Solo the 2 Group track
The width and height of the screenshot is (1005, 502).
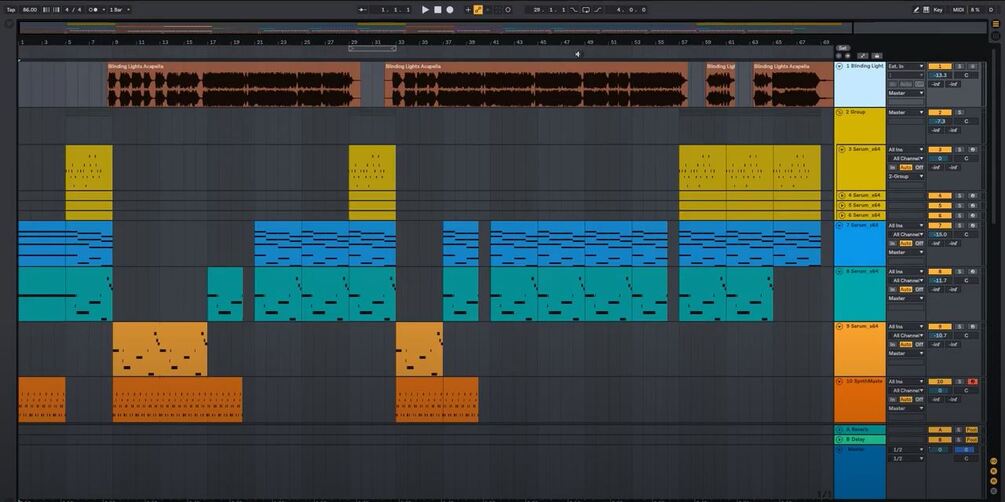click(x=959, y=112)
